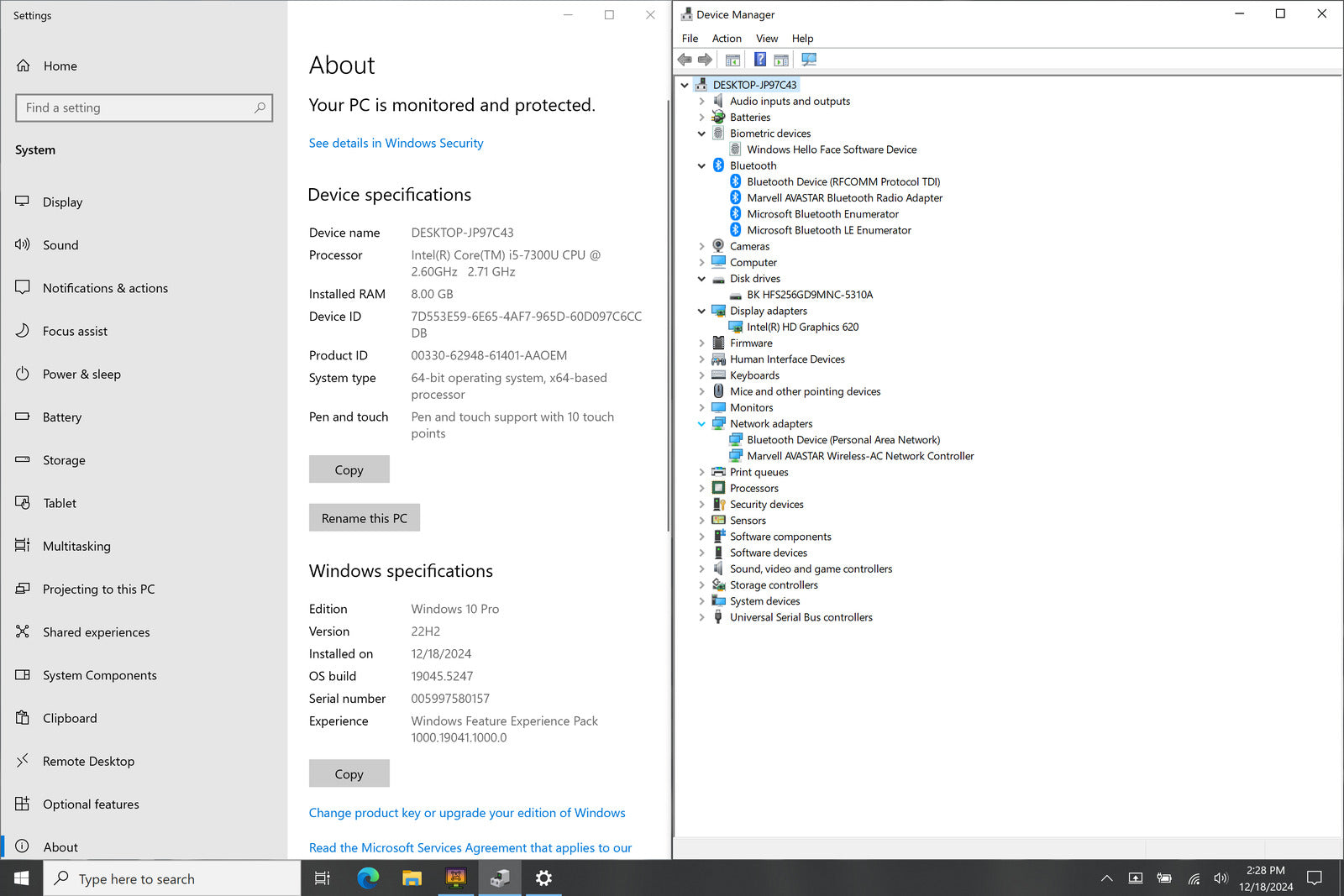Collapse the Display adapters node
The width and height of the screenshot is (1344, 896).
(701, 311)
